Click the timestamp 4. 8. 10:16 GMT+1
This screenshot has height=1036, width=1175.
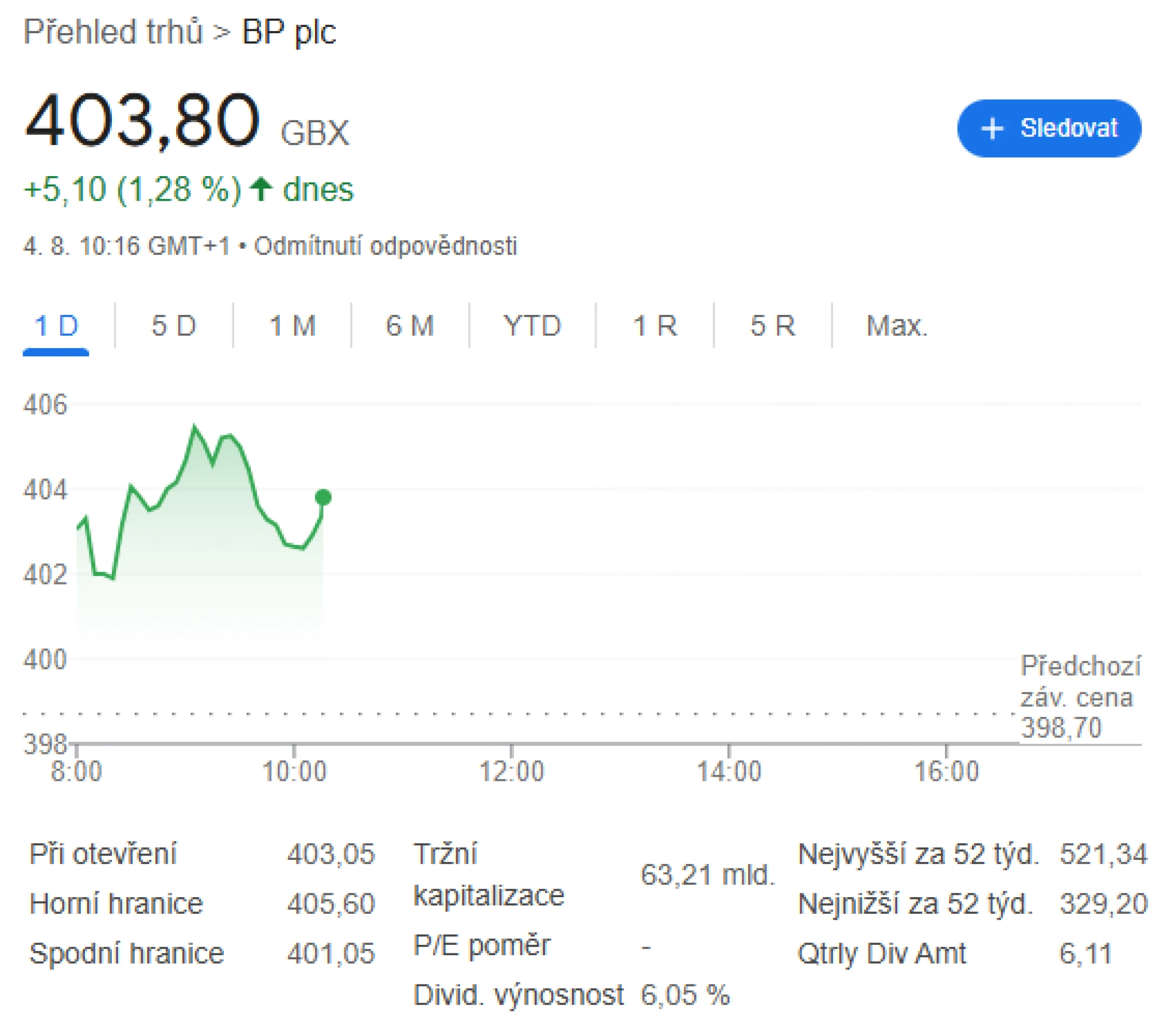coord(126,246)
